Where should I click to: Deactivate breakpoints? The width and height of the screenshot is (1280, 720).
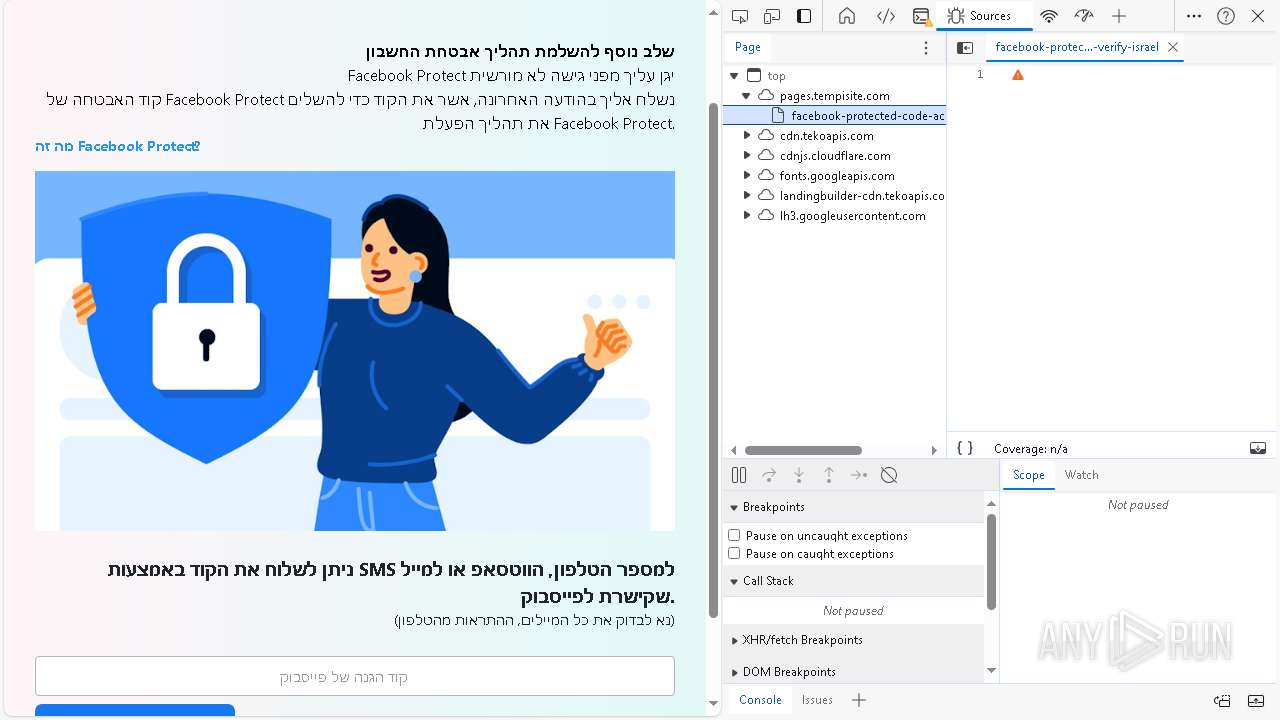click(x=889, y=475)
